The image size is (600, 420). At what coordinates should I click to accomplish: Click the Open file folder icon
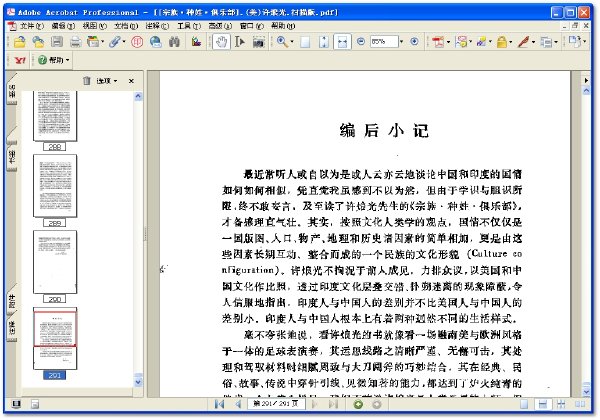(x=19, y=42)
